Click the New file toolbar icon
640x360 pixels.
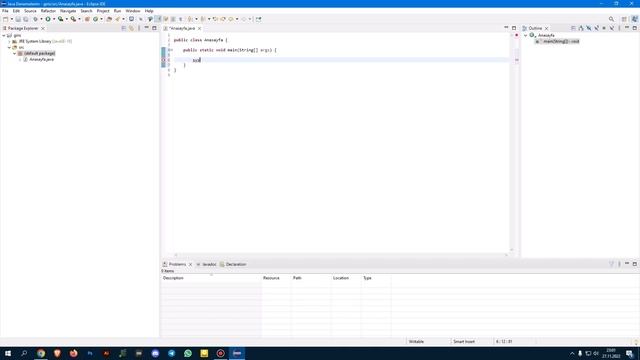tap(5, 19)
